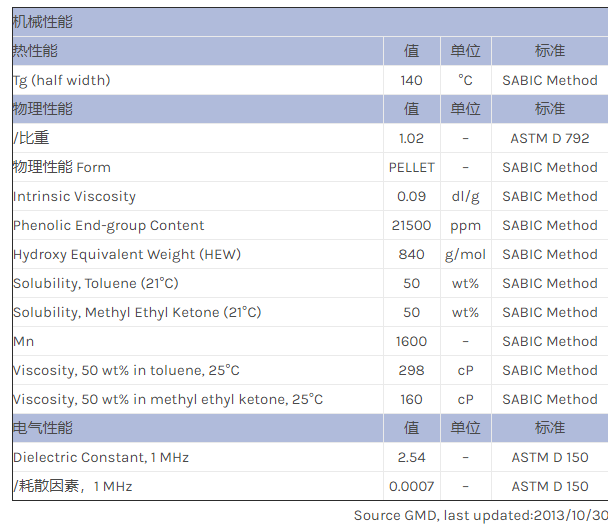Click Viscosity in methyl ethyl ketone label
608x529 pixels.
coord(168,399)
